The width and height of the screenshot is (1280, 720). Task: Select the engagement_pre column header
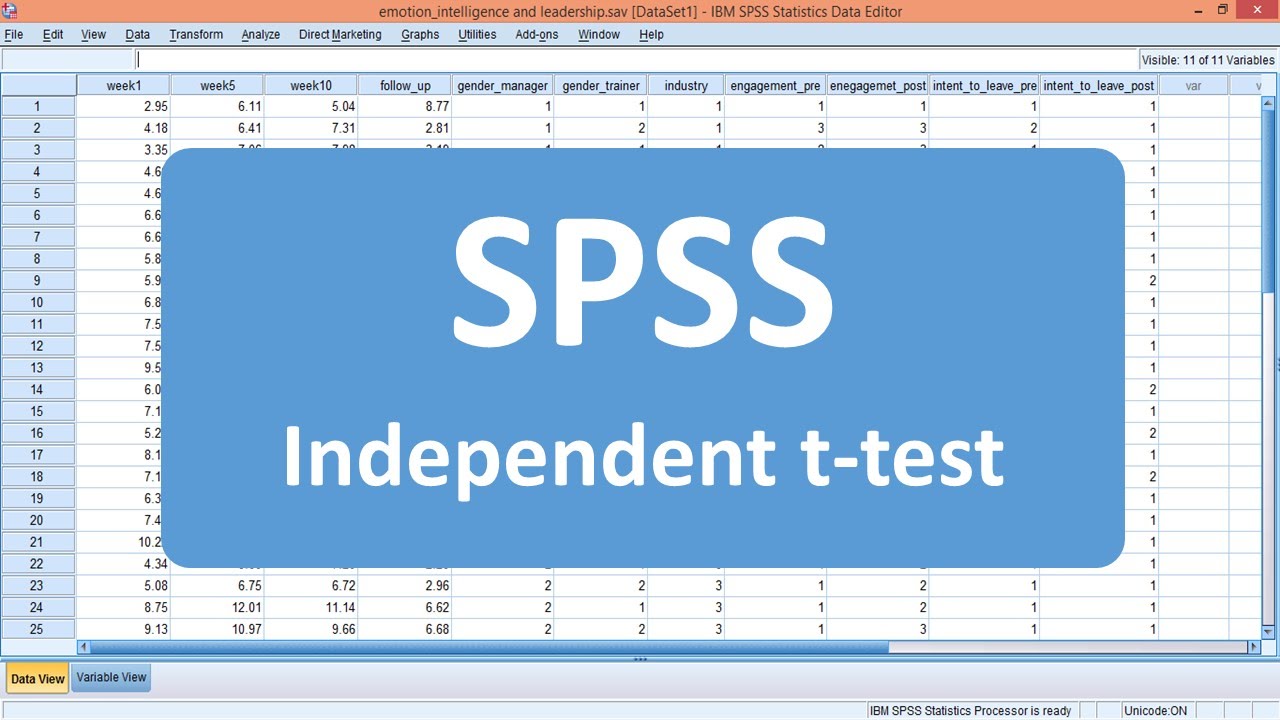click(x=775, y=86)
